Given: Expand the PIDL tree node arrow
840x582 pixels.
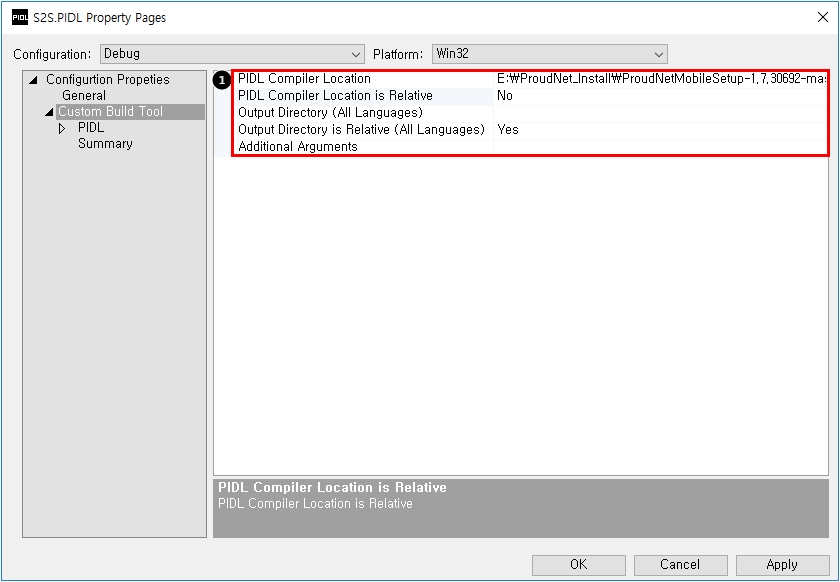Looking at the screenshot, I should (62, 128).
